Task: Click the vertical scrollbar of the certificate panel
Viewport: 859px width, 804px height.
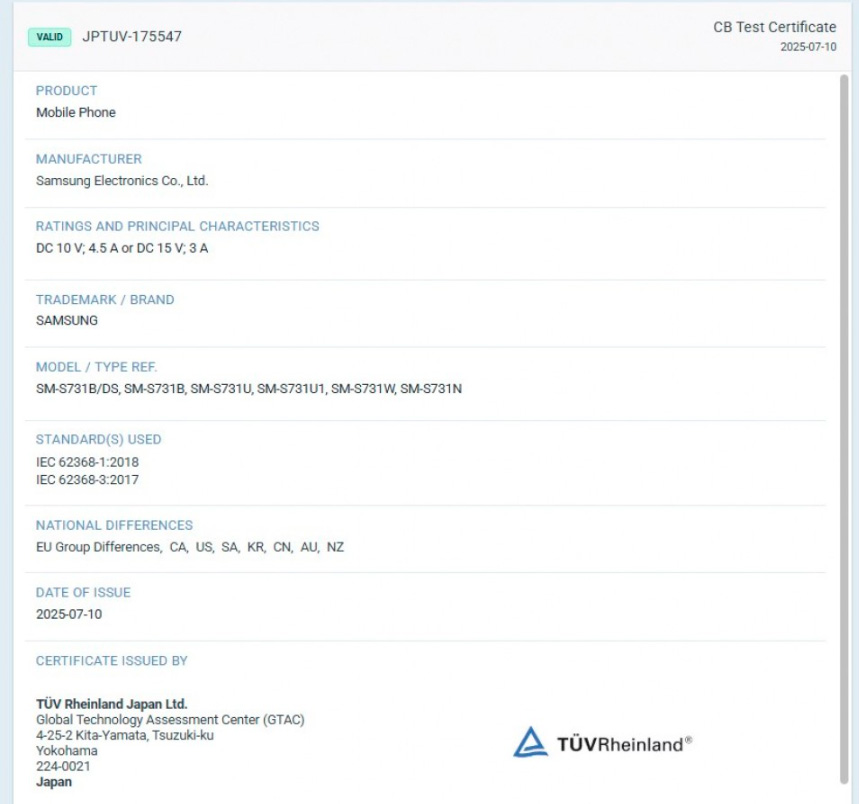Action: point(844,429)
